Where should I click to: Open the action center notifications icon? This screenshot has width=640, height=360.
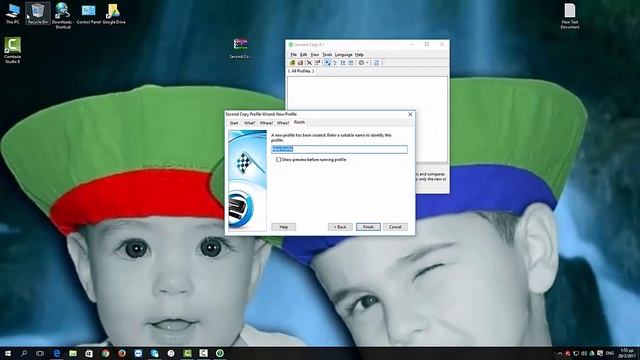click(x=600, y=353)
